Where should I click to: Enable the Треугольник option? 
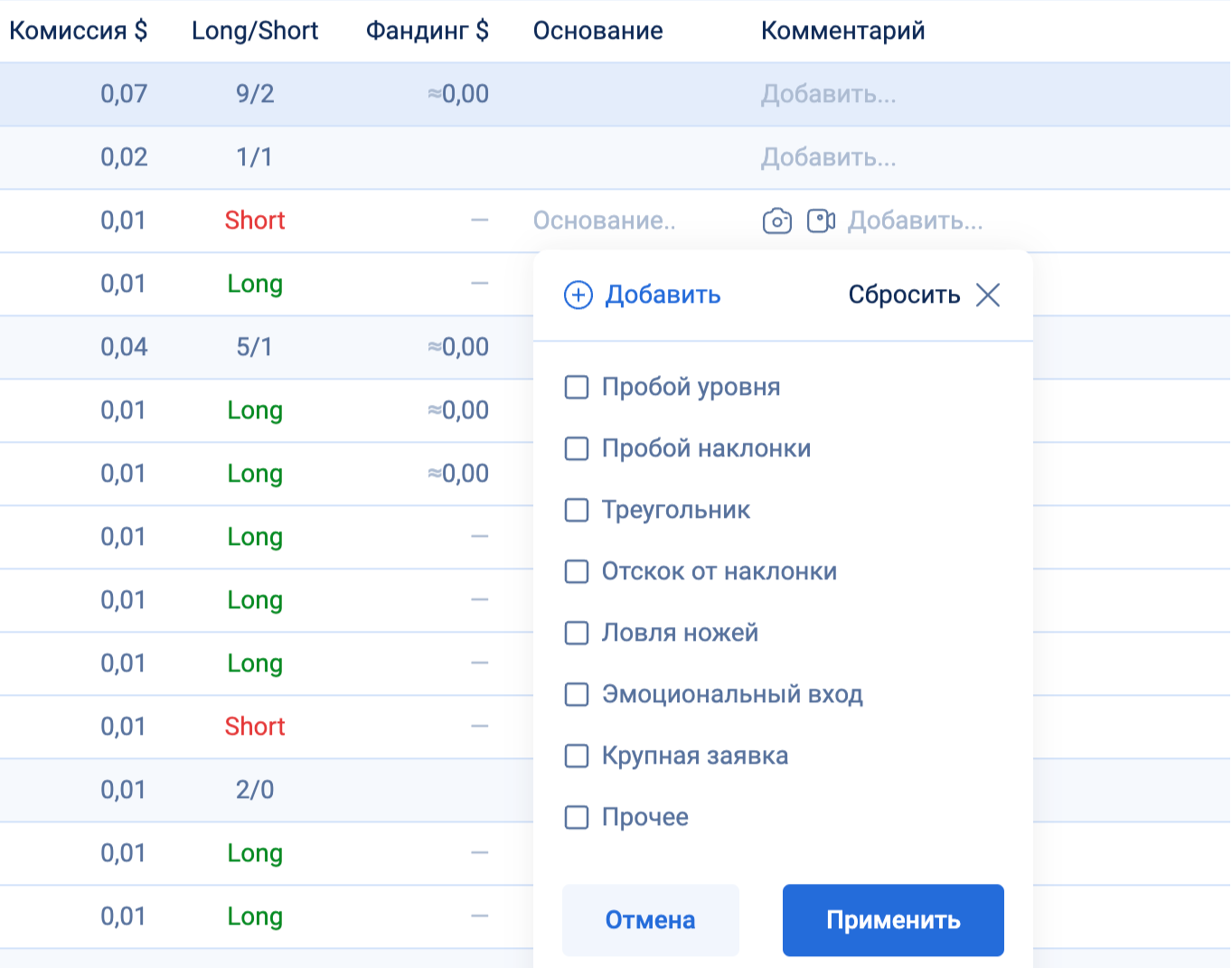point(577,510)
